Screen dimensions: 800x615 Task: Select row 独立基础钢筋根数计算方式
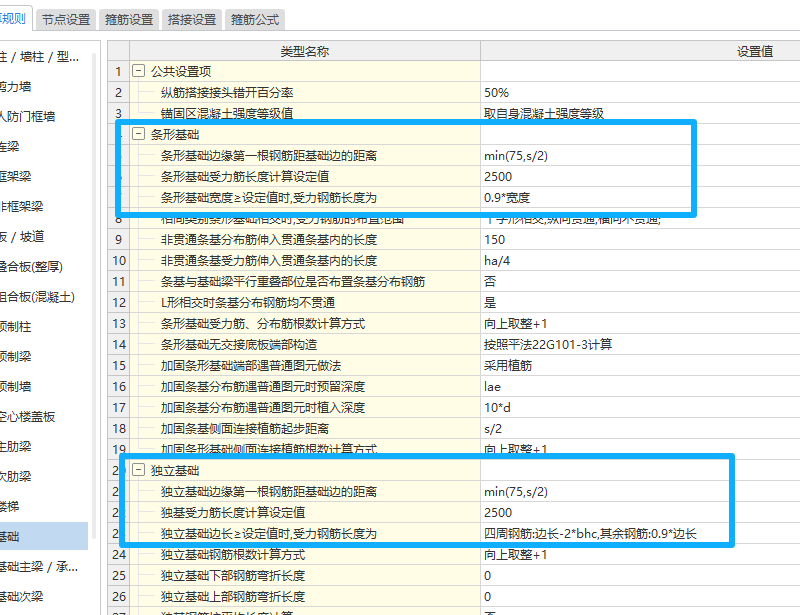click(x=305, y=554)
